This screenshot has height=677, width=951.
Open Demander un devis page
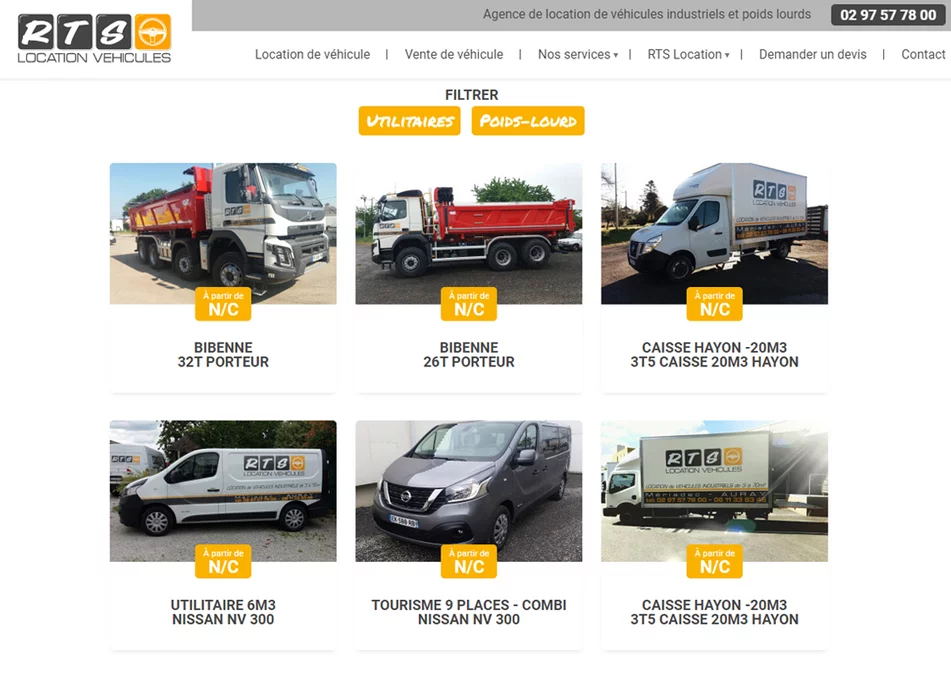813,55
